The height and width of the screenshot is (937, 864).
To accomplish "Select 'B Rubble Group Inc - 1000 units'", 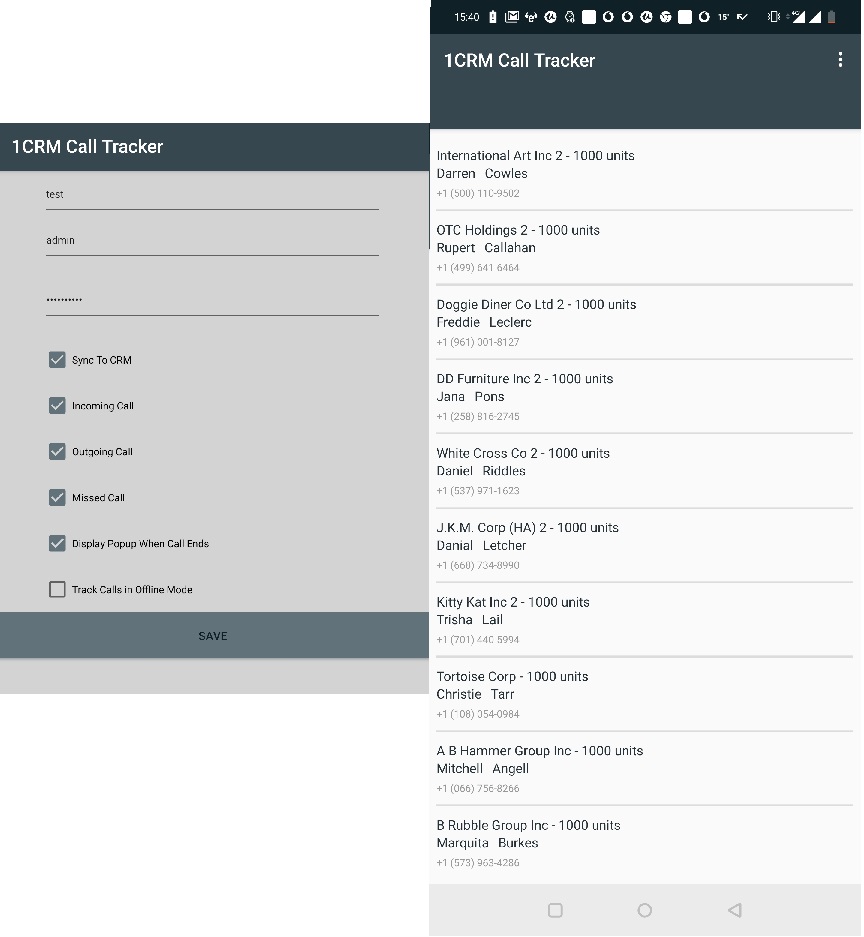I will coord(528,825).
